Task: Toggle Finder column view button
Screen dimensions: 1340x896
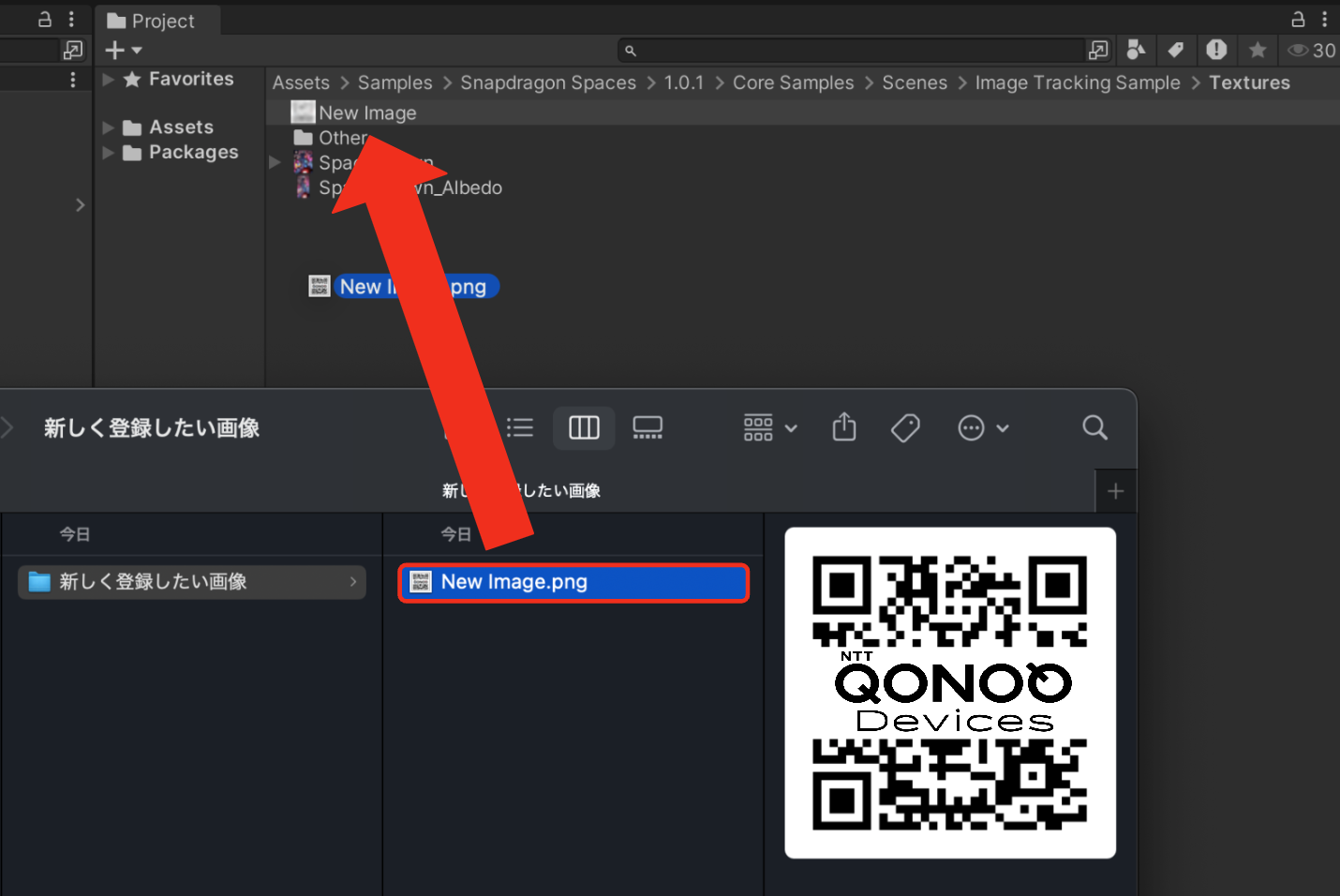Action: coord(584,428)
